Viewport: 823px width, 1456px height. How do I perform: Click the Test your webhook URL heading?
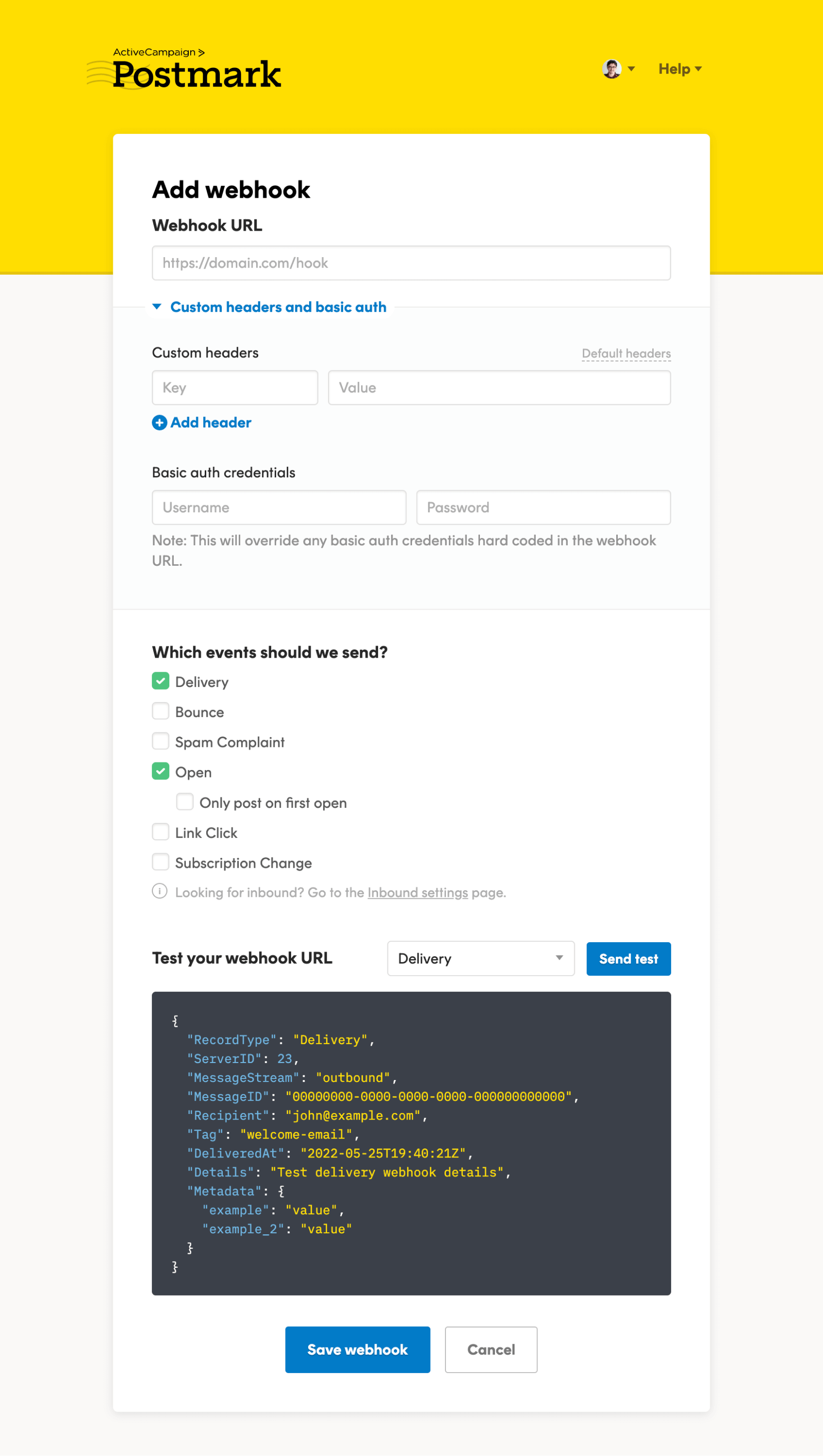coord(242,958)
